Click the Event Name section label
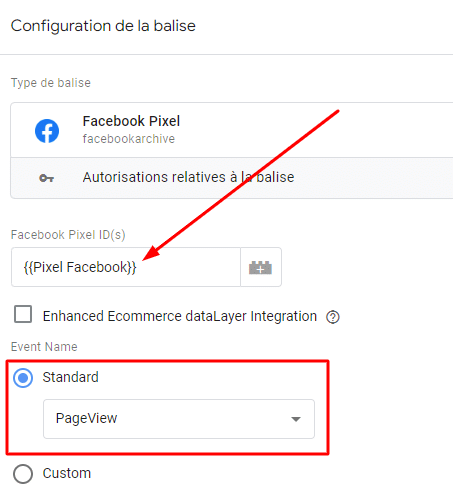The height and width of the screenshot is (495, 453). tap(44, 347)
